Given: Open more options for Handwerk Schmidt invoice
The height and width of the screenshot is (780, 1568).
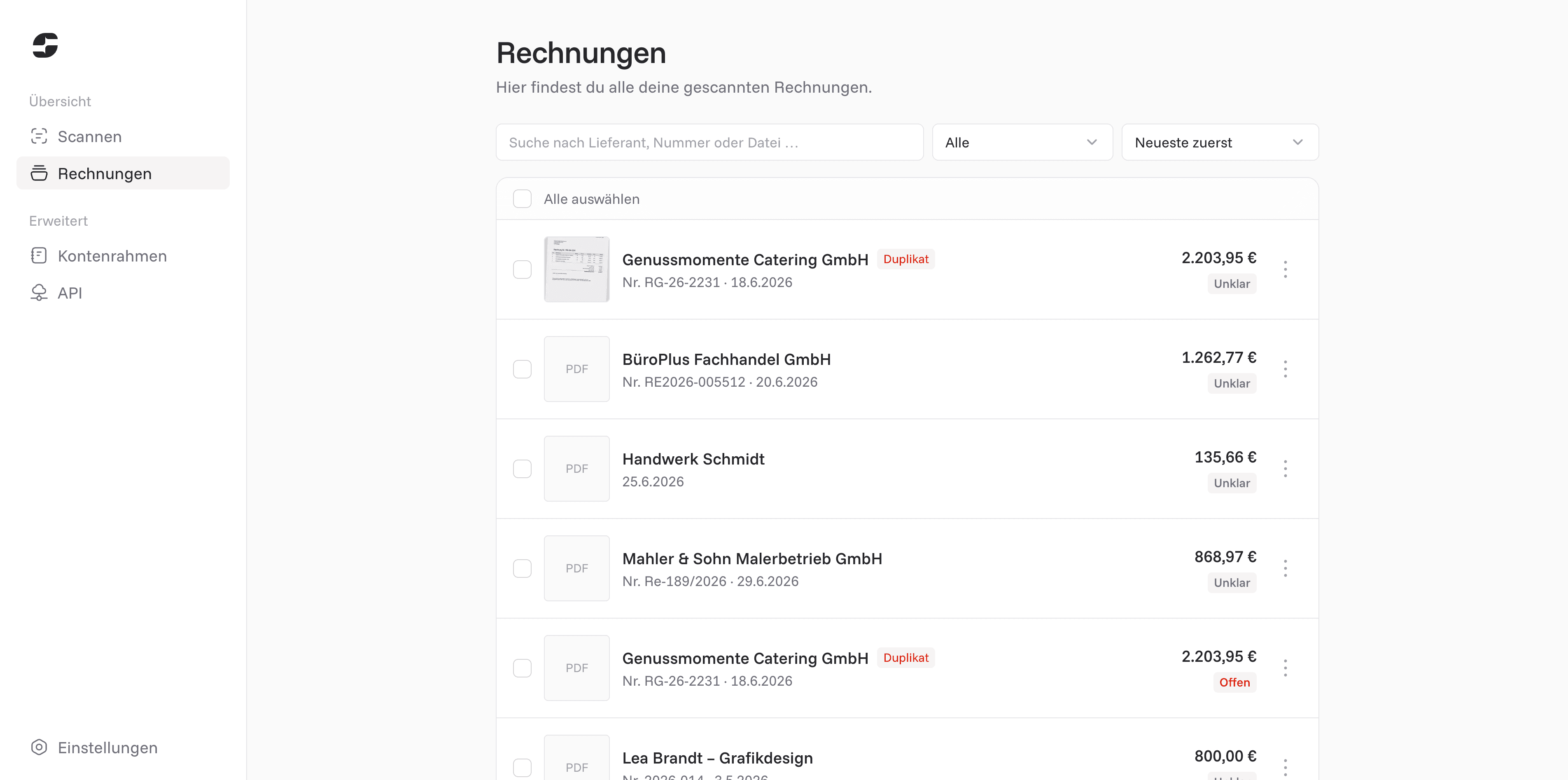Looking at the screenshot, I should (x=1286, y=469).
